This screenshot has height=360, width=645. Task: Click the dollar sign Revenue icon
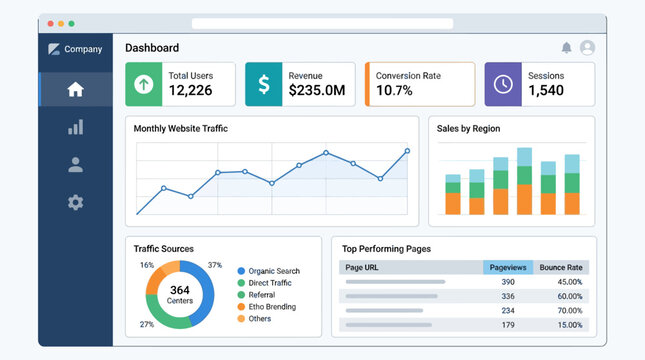click(264, 84)
